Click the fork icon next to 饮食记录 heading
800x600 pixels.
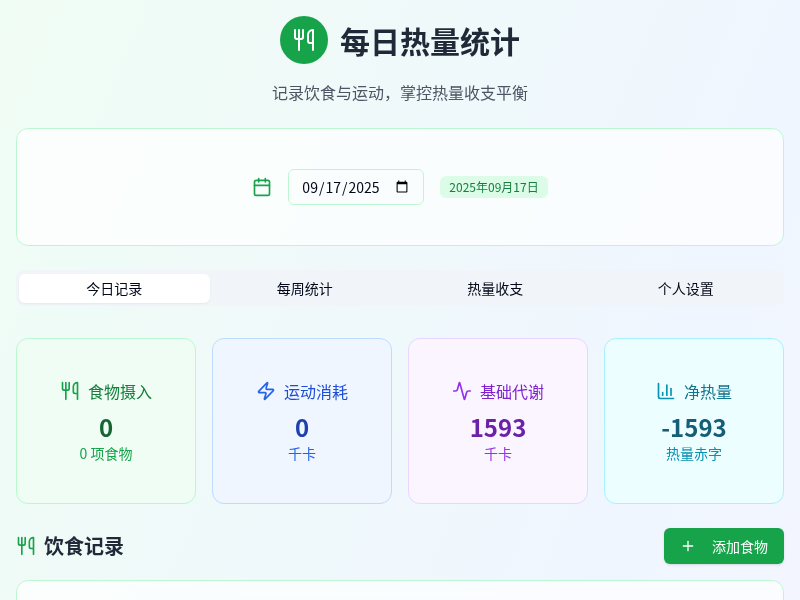pos(26,546)
